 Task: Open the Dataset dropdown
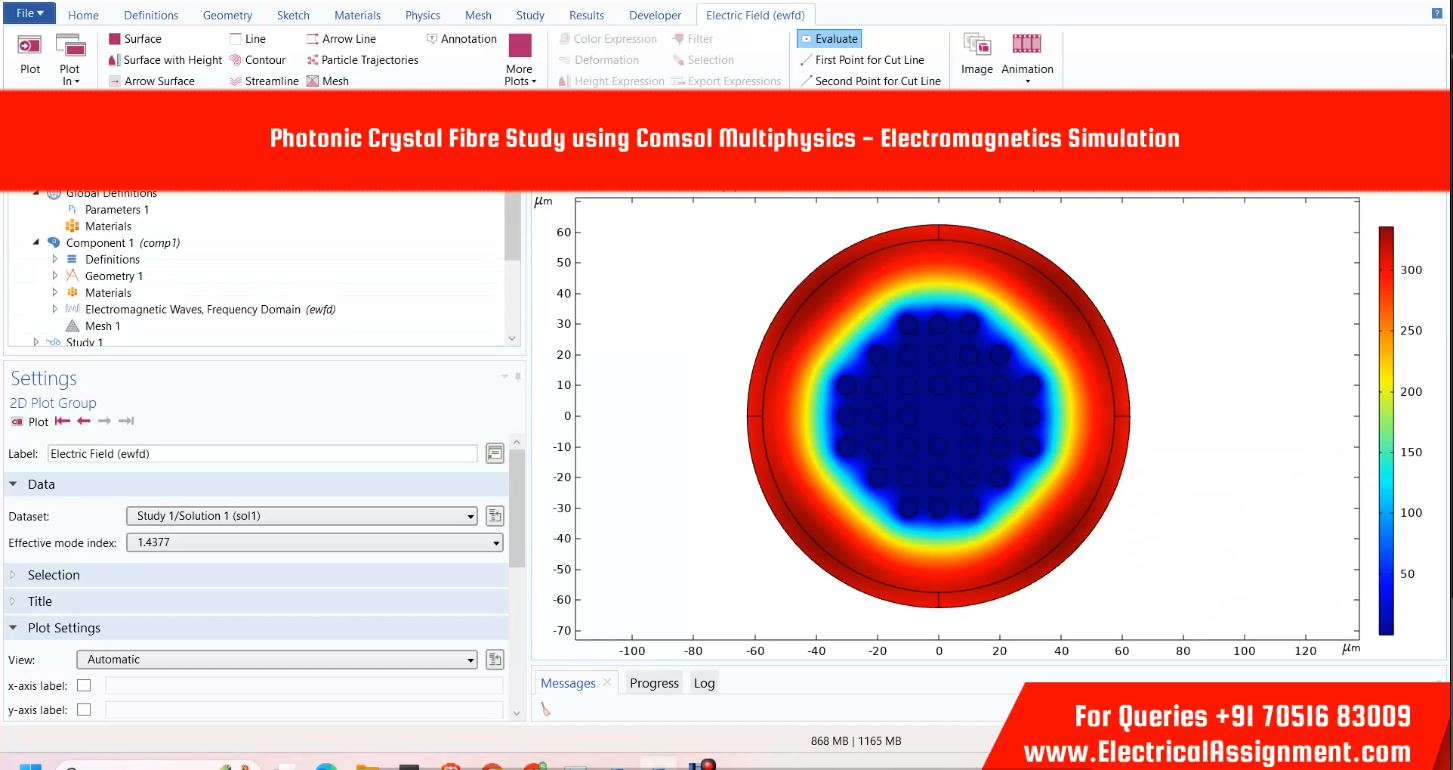(301, 516)
